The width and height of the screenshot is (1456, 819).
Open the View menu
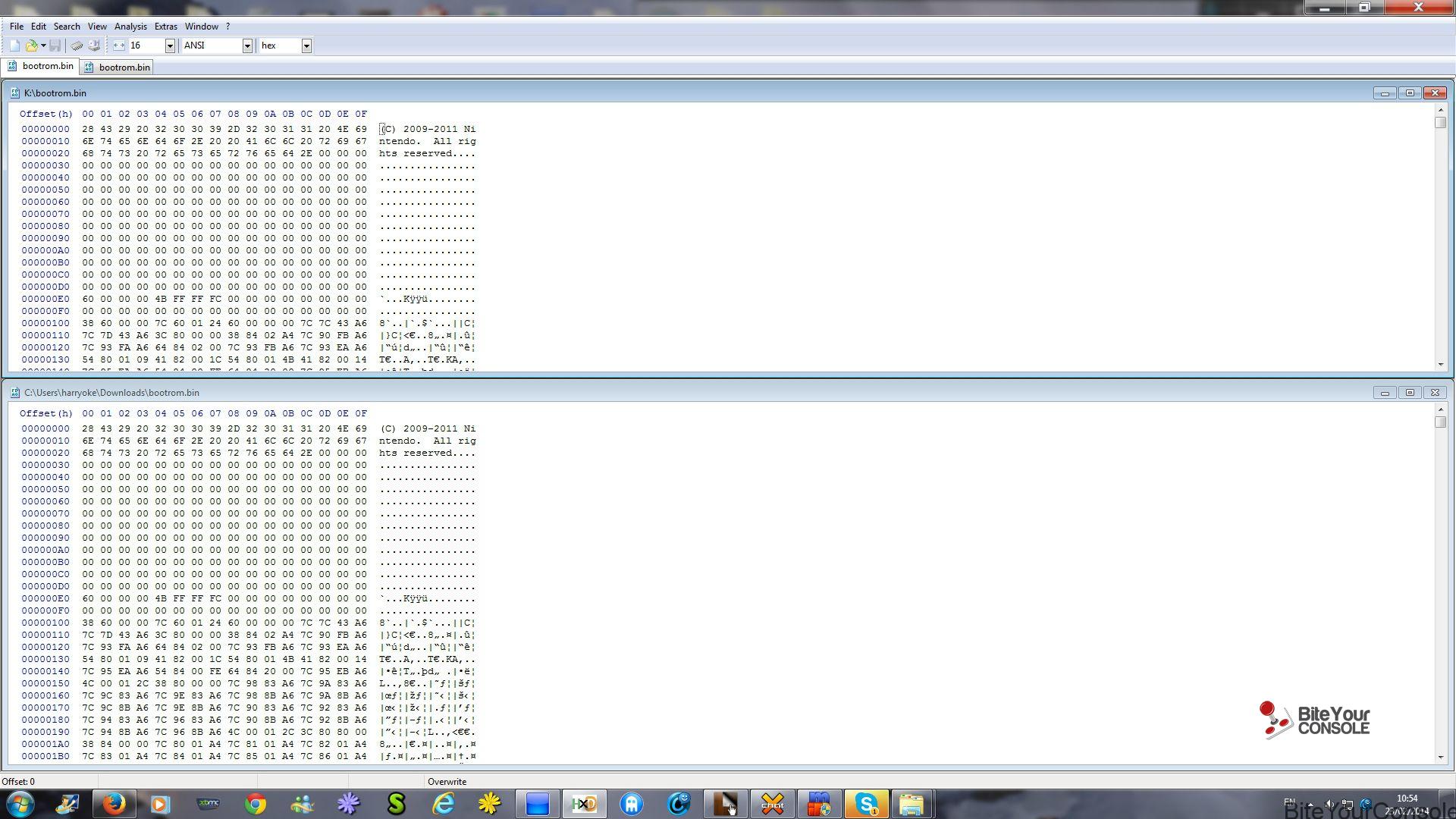[97, 27]
